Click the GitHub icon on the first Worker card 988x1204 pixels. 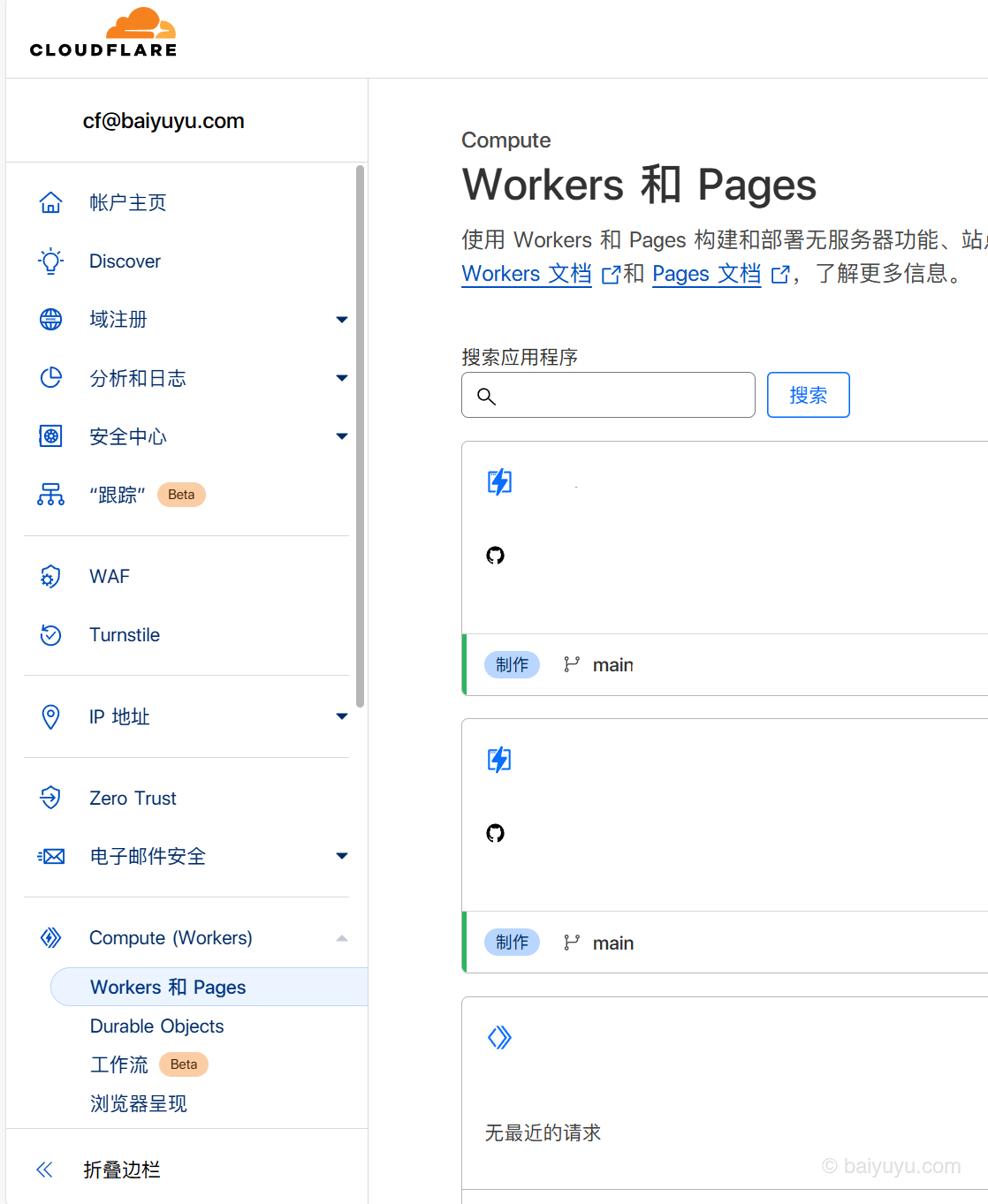(x=496, y=555)
